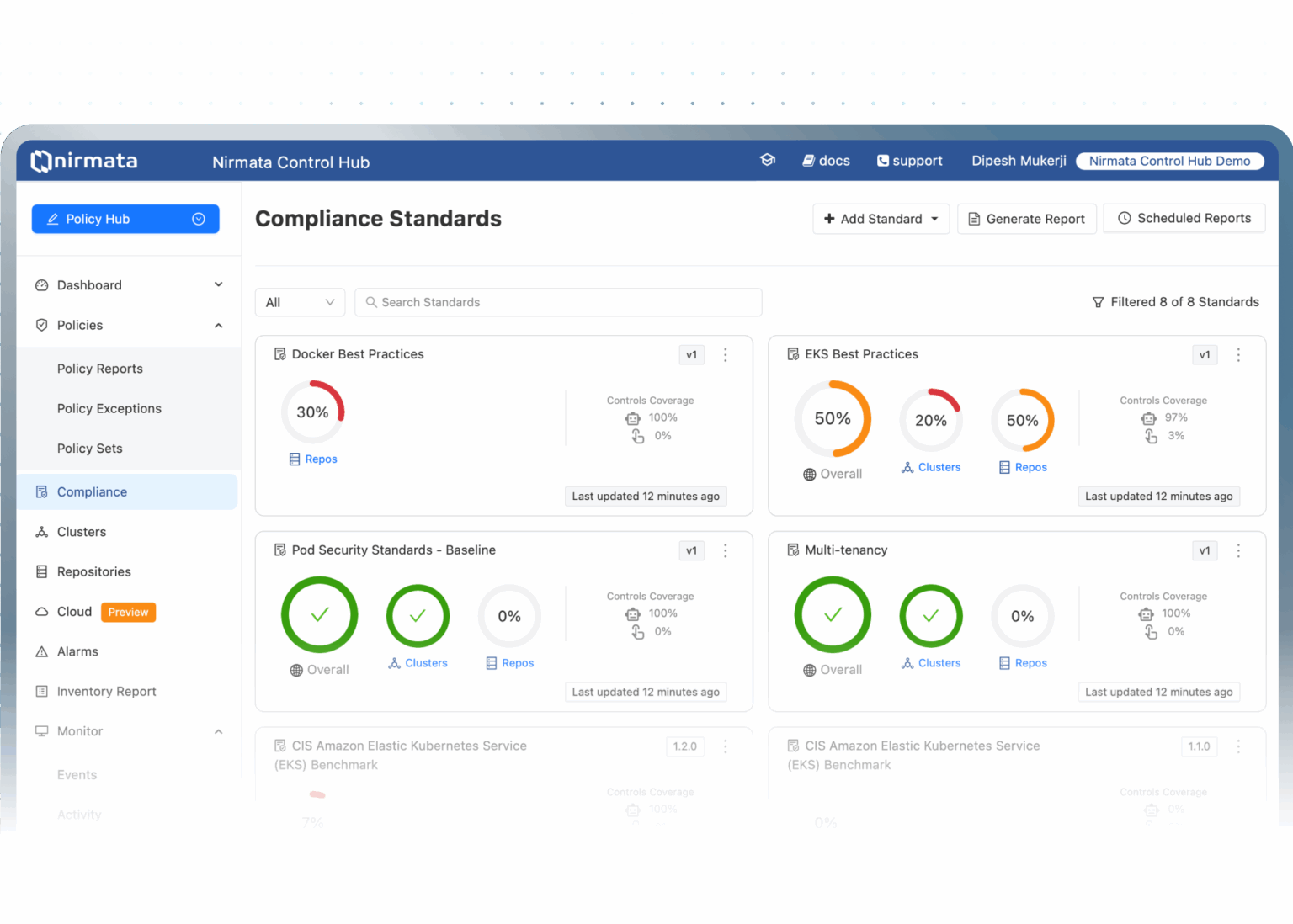Open the All filter dropdown
The width and height of the screenshot is (1293, 924).
tap(300, 302)
